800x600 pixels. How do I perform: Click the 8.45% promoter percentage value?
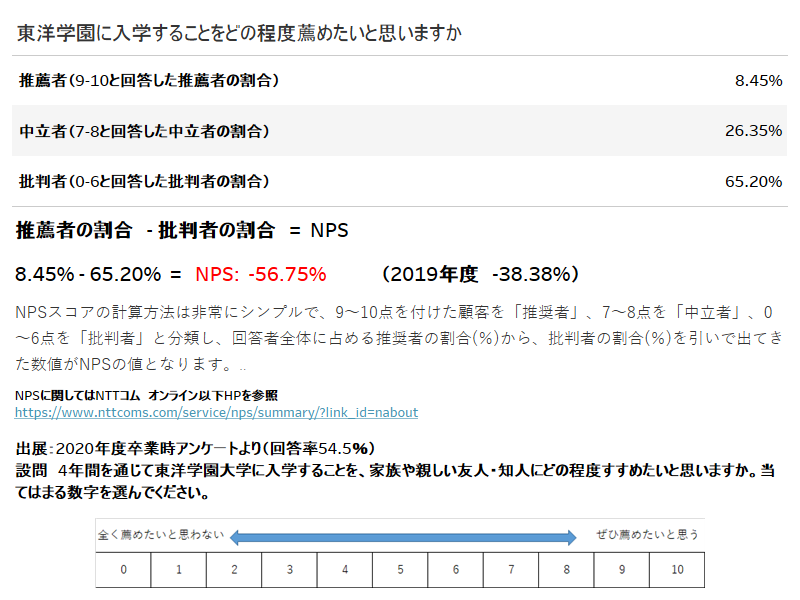[x=758, y=81]
